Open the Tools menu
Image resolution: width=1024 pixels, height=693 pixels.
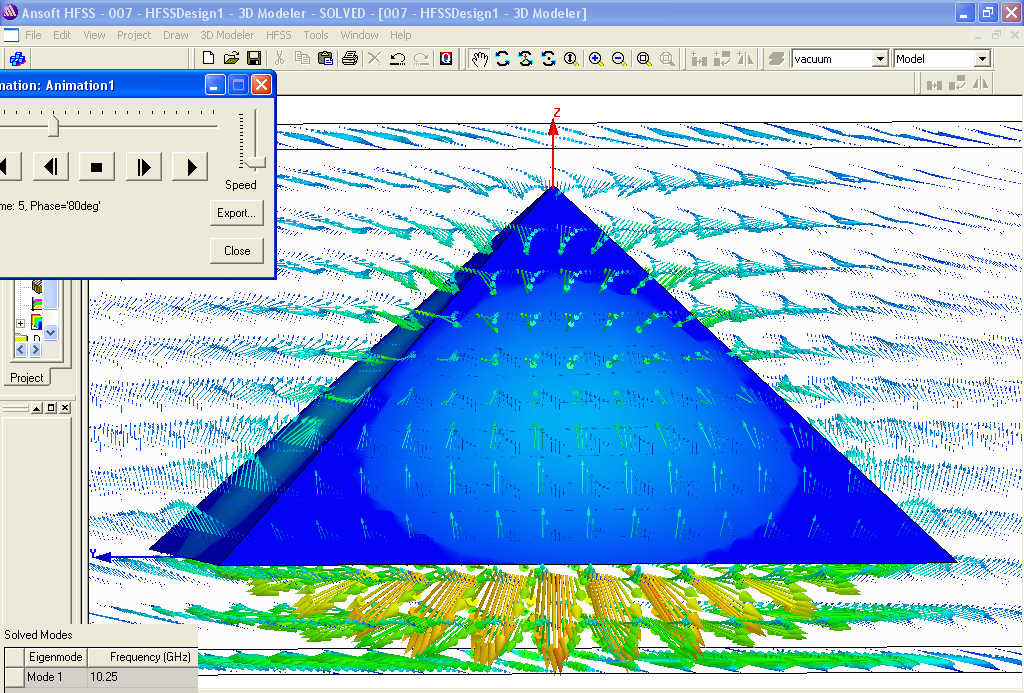pos(315,35)
